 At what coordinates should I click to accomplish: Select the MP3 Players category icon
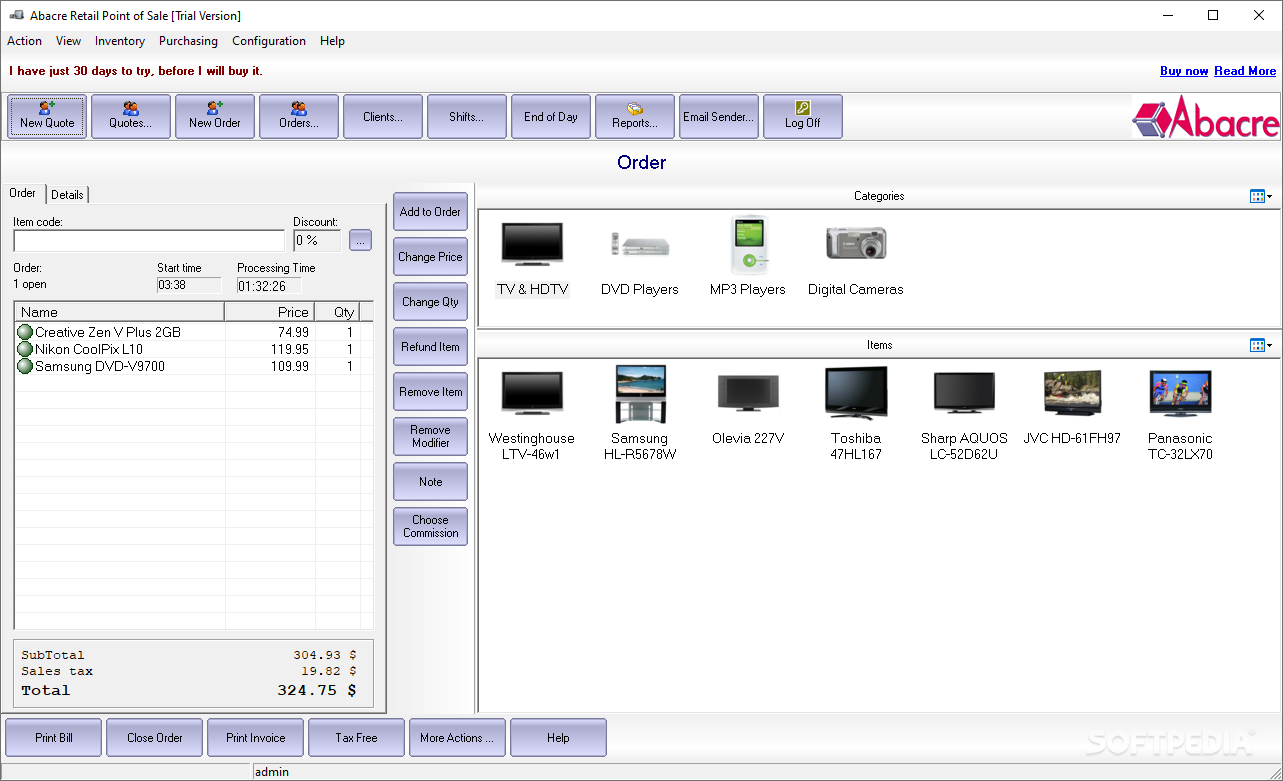tap(748, 258)
